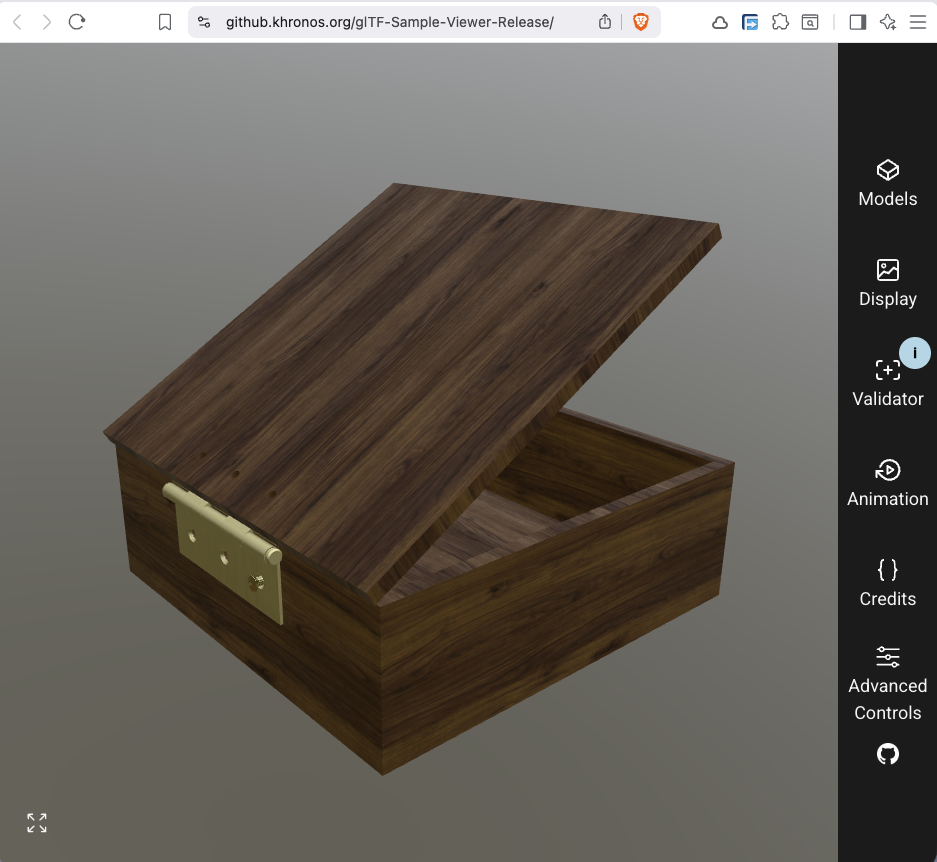Toggle fullscreen view of the 3D viewer
The image size is (937, 862).
(37, 823)
